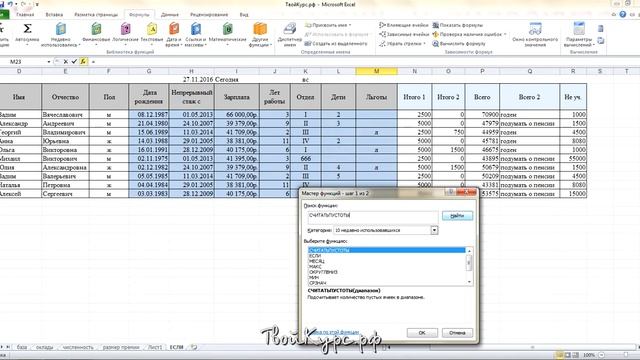Image resolution: width=640 pixels, height=360 pixels.
Task: Click cell with salary 66 000,00р
Action: pos(237,115)
